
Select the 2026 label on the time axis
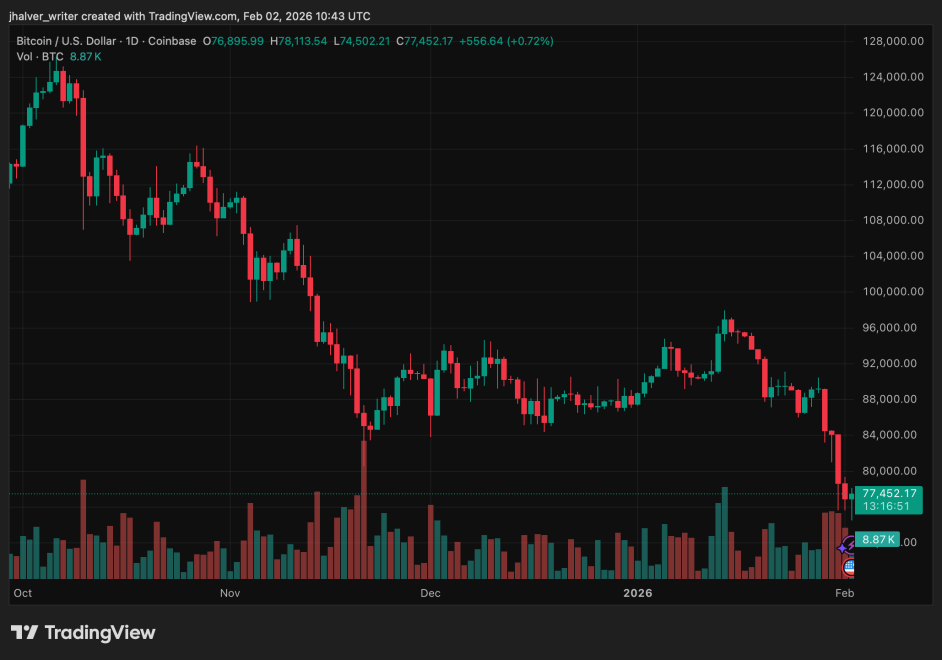point(638,593)
